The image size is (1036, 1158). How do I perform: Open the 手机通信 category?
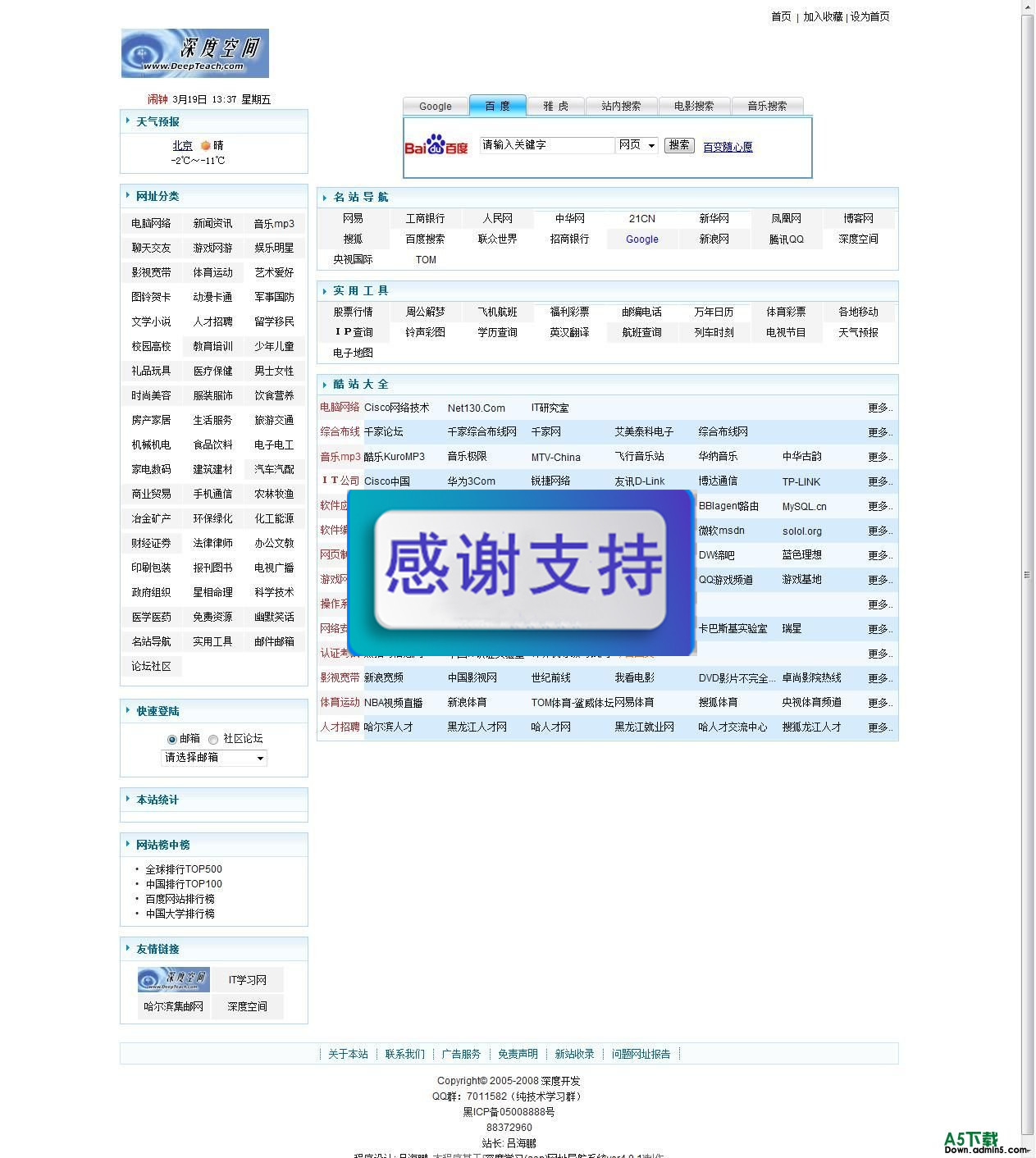(x=212, y=494)
